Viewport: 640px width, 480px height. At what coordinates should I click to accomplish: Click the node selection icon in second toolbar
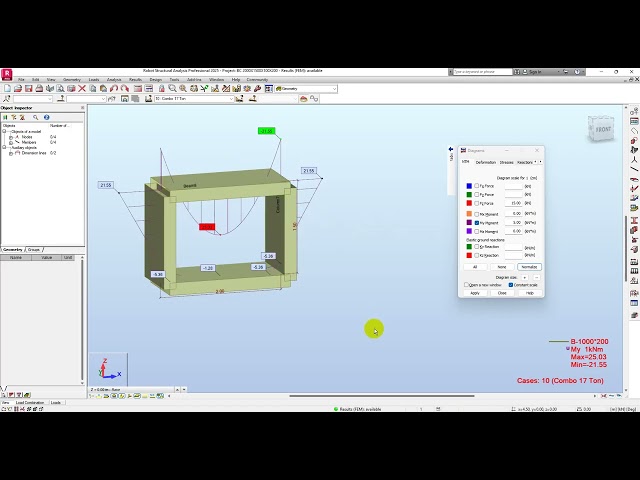(7, 99)
